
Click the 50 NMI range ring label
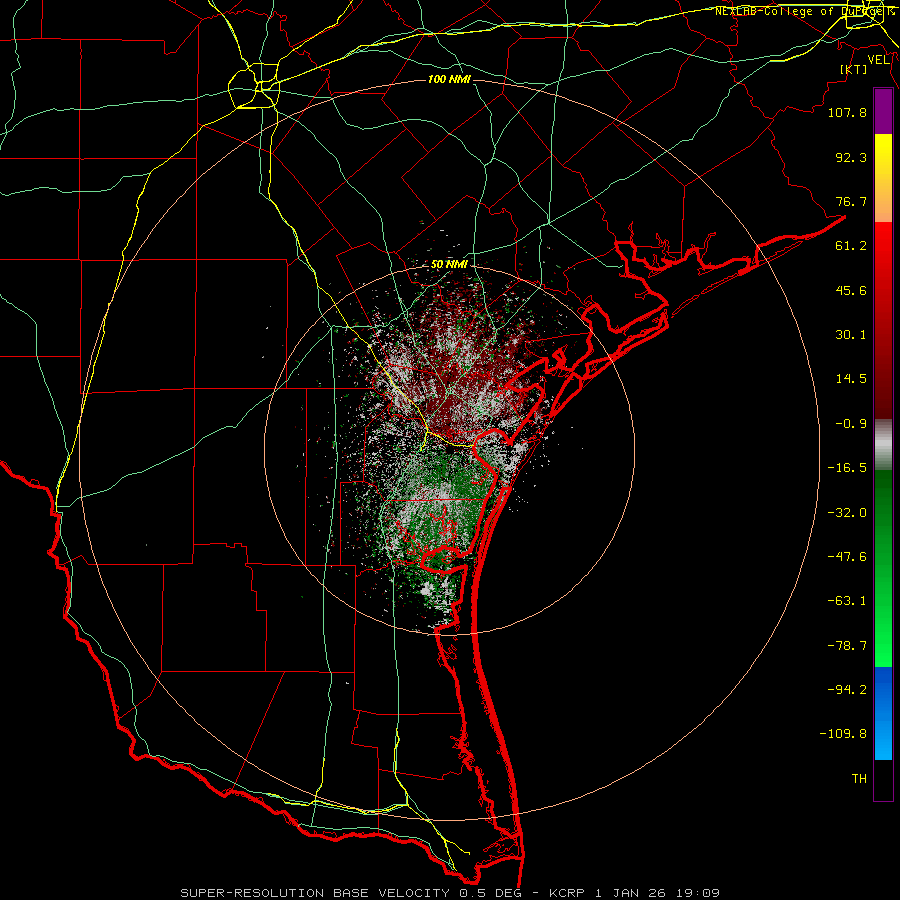449,265
